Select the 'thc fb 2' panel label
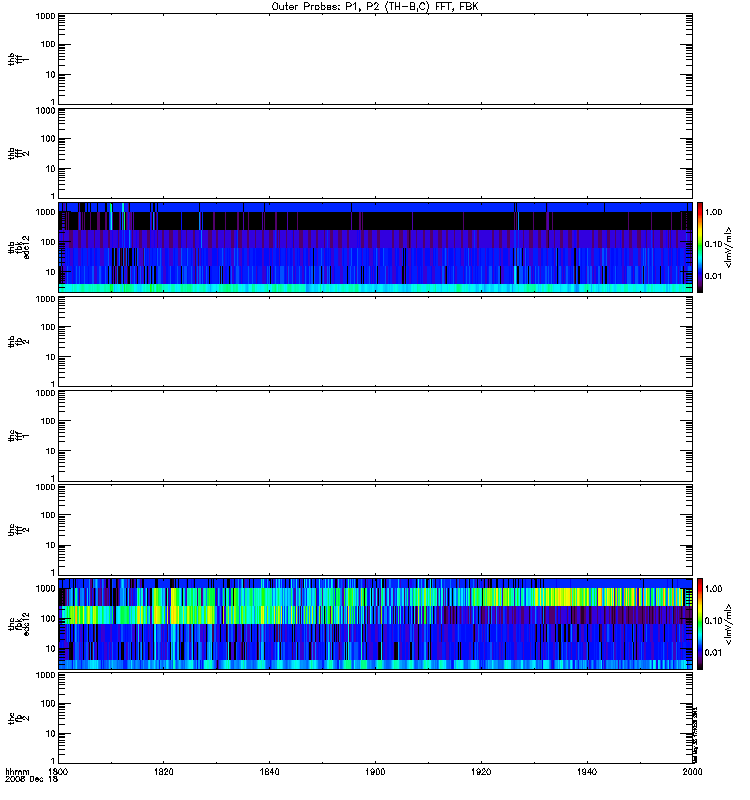This screenshot has width=750, height=800. point(19,718)
